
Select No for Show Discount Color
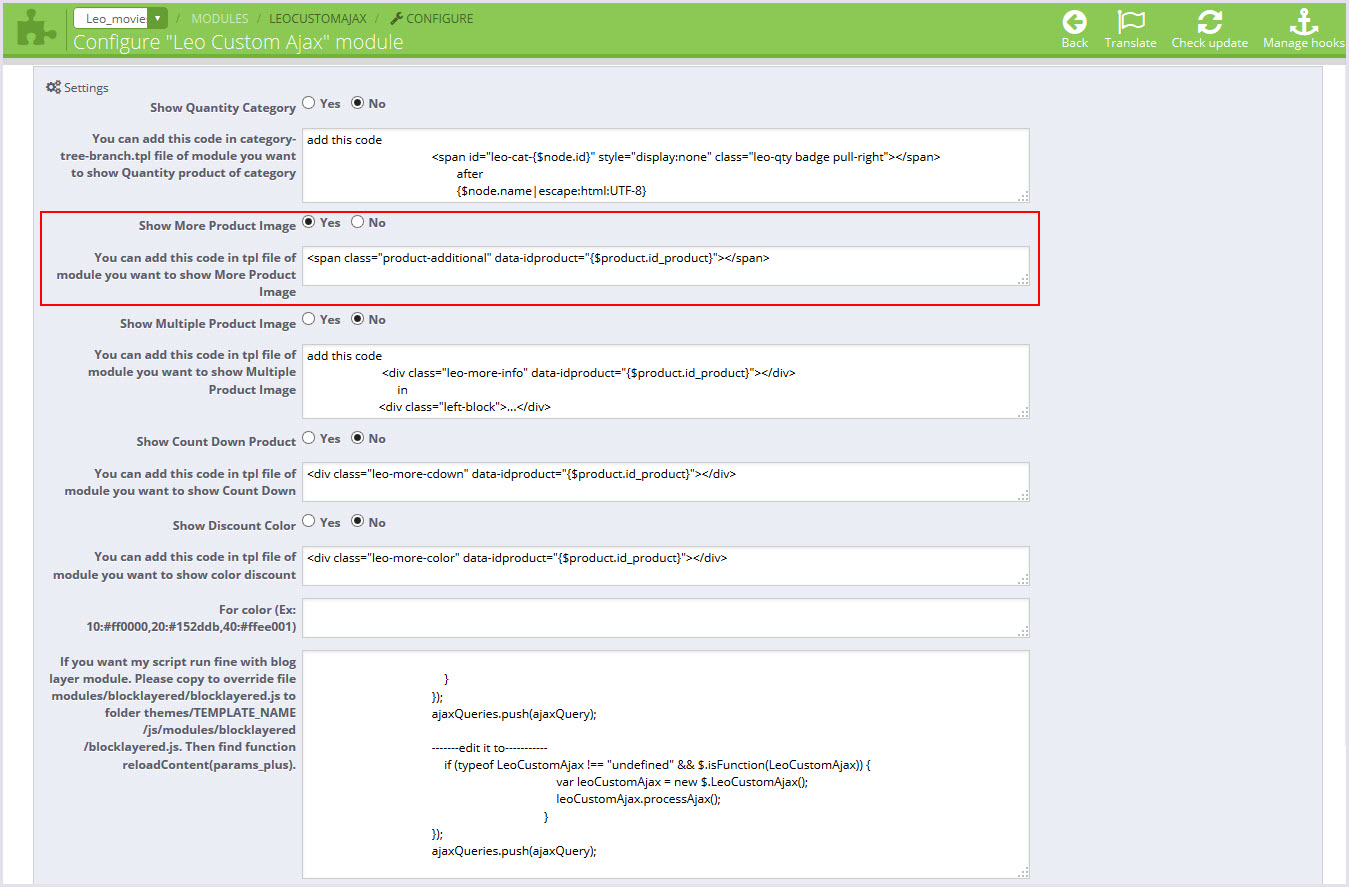357,522
